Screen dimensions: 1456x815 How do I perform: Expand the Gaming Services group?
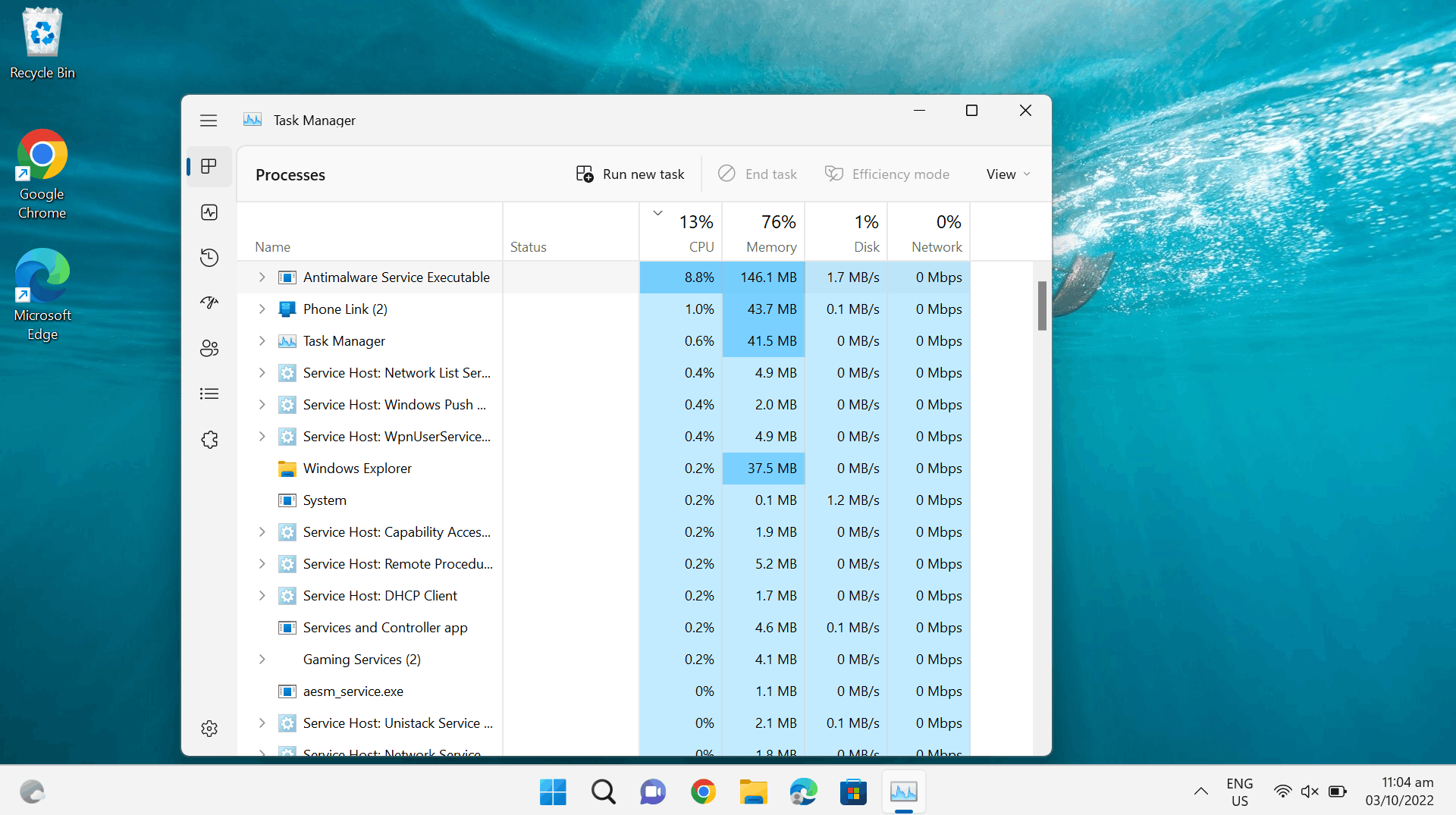point(262,660)
